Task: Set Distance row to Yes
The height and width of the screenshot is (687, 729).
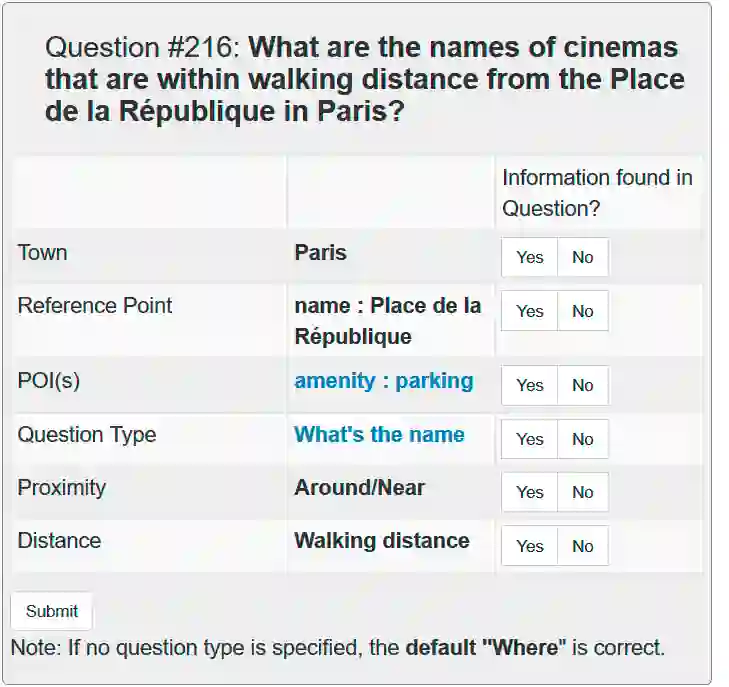Action: [x=529, y=546]
